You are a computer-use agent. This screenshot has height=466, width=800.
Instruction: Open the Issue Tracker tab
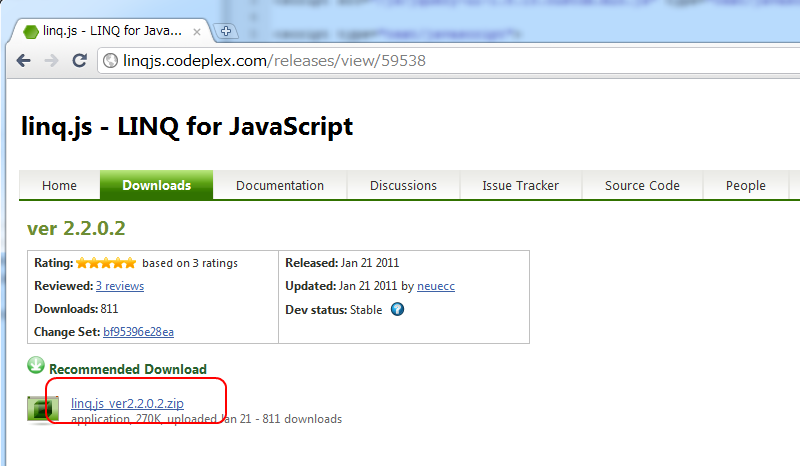point(520,185)
